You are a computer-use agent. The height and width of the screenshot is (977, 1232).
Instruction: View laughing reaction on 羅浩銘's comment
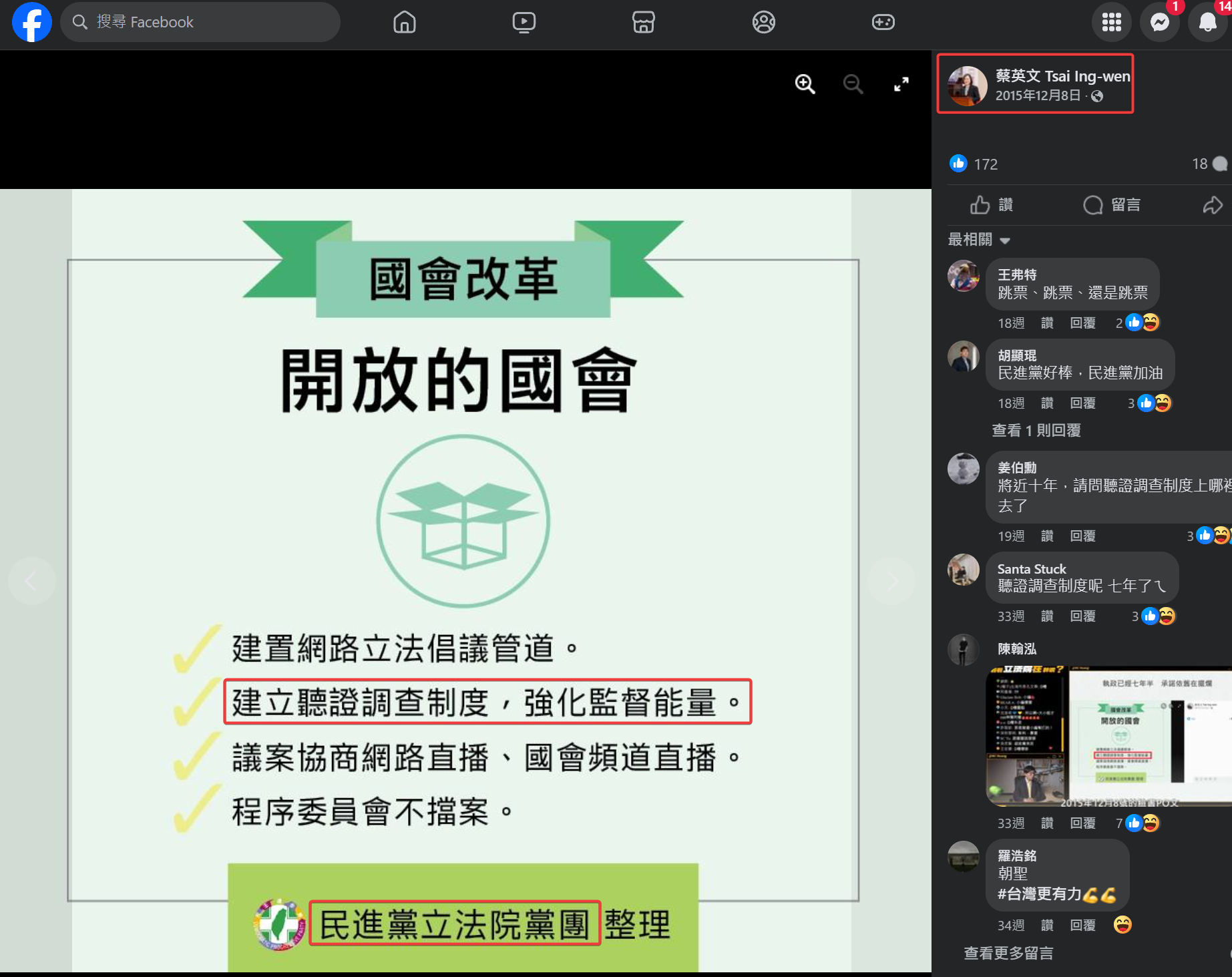[1122, 925]
